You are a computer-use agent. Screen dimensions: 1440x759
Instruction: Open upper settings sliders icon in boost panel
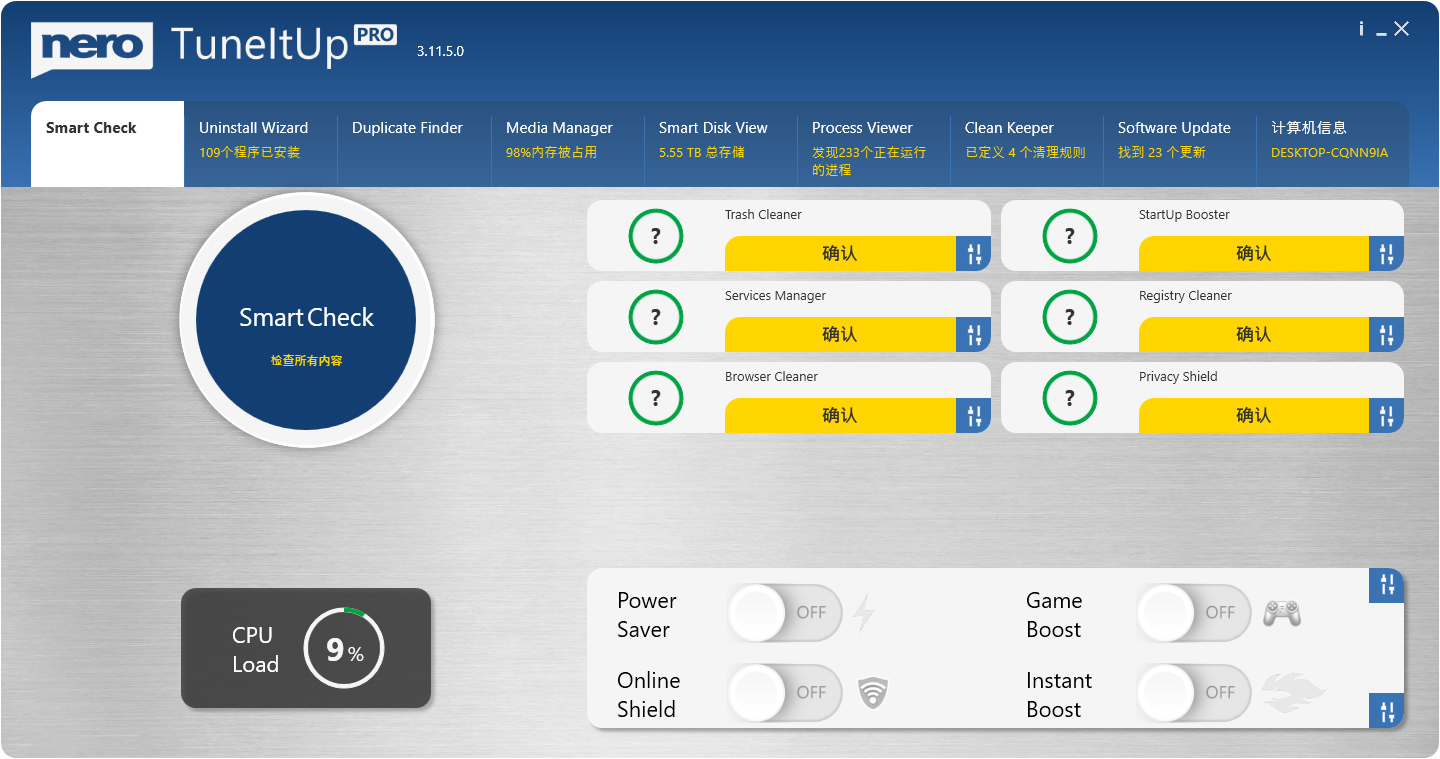tap(1386, 586)
